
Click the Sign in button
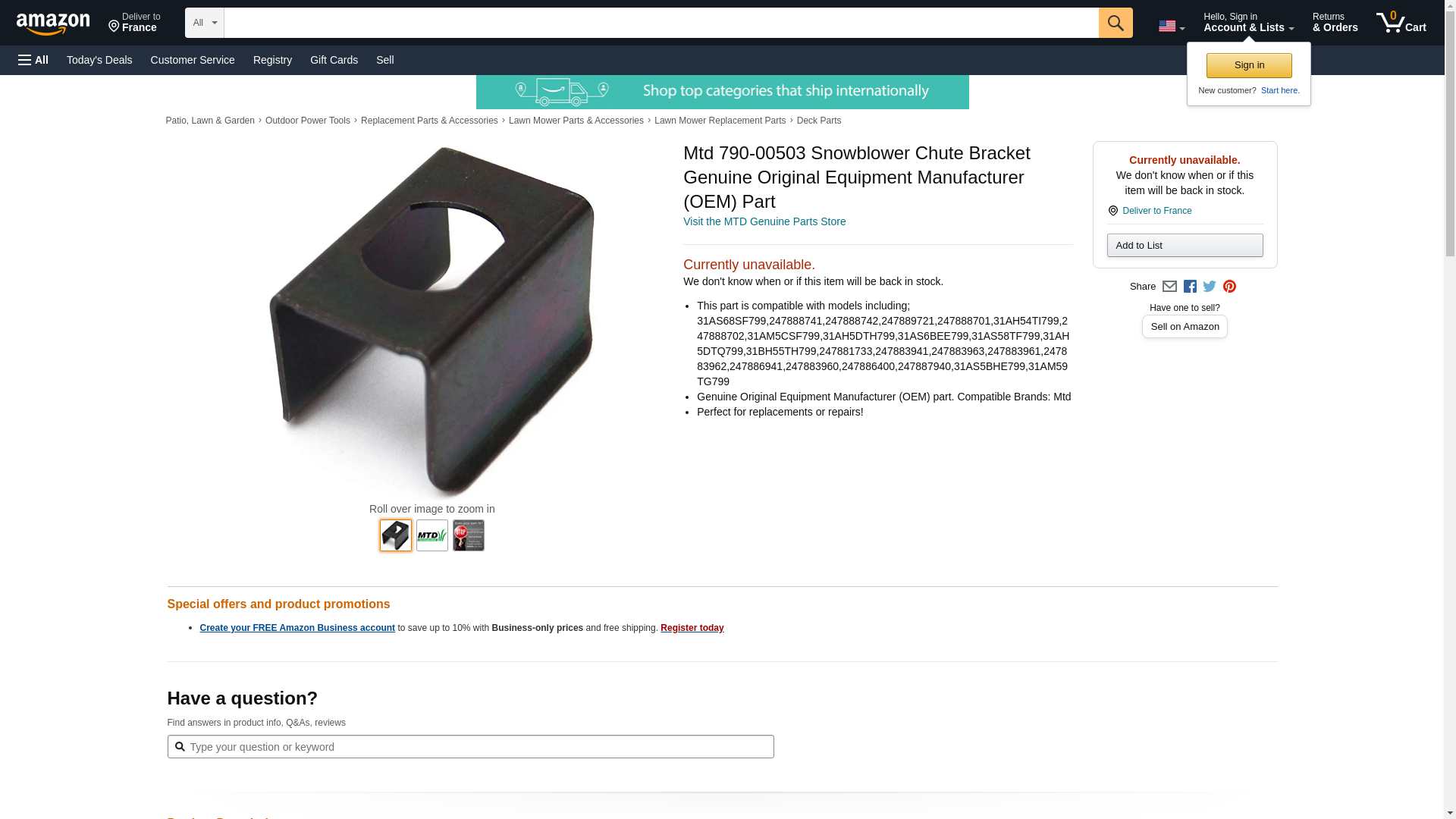[x=1249, y=65]
